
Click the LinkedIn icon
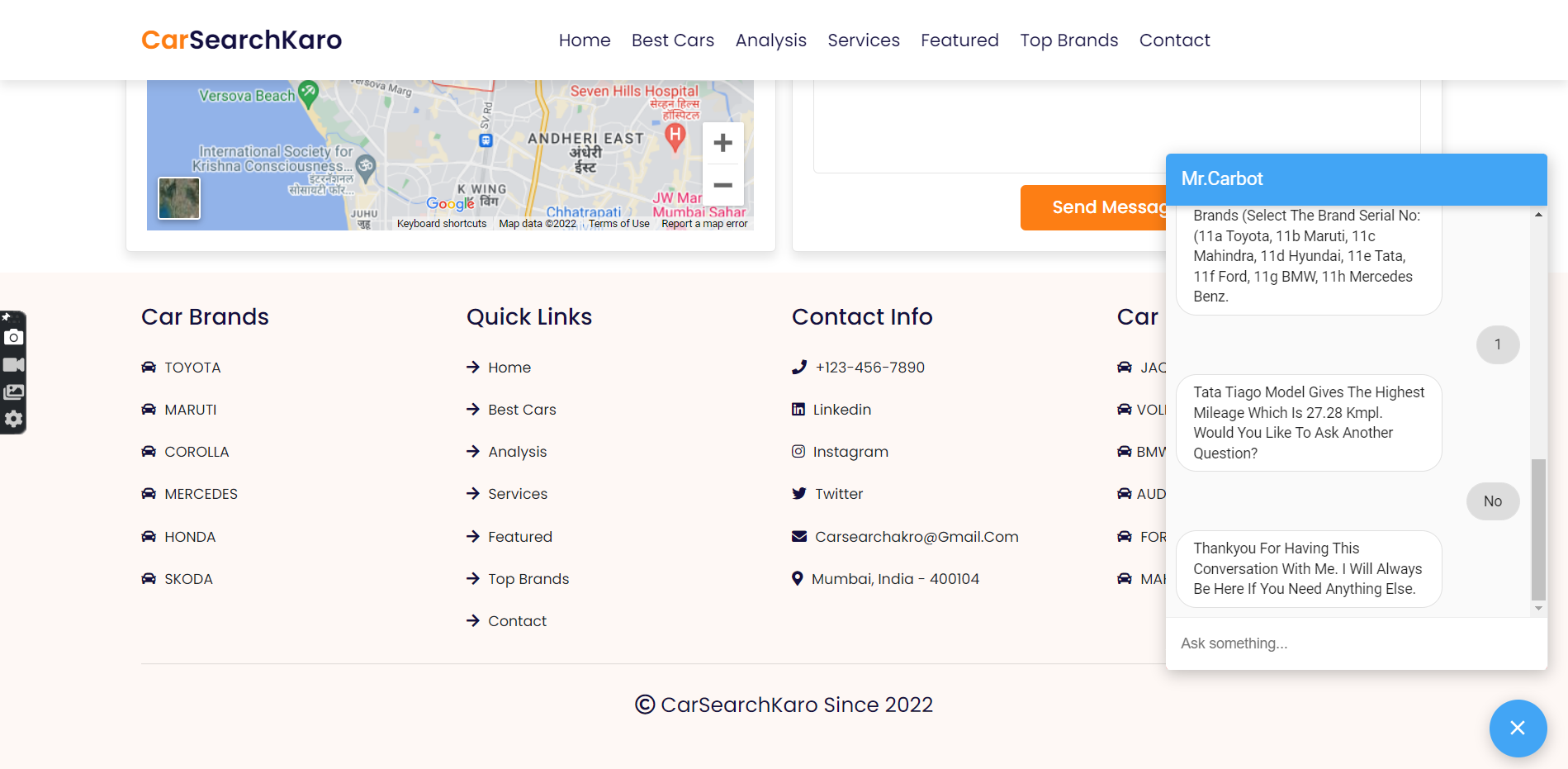coord(798,409)
